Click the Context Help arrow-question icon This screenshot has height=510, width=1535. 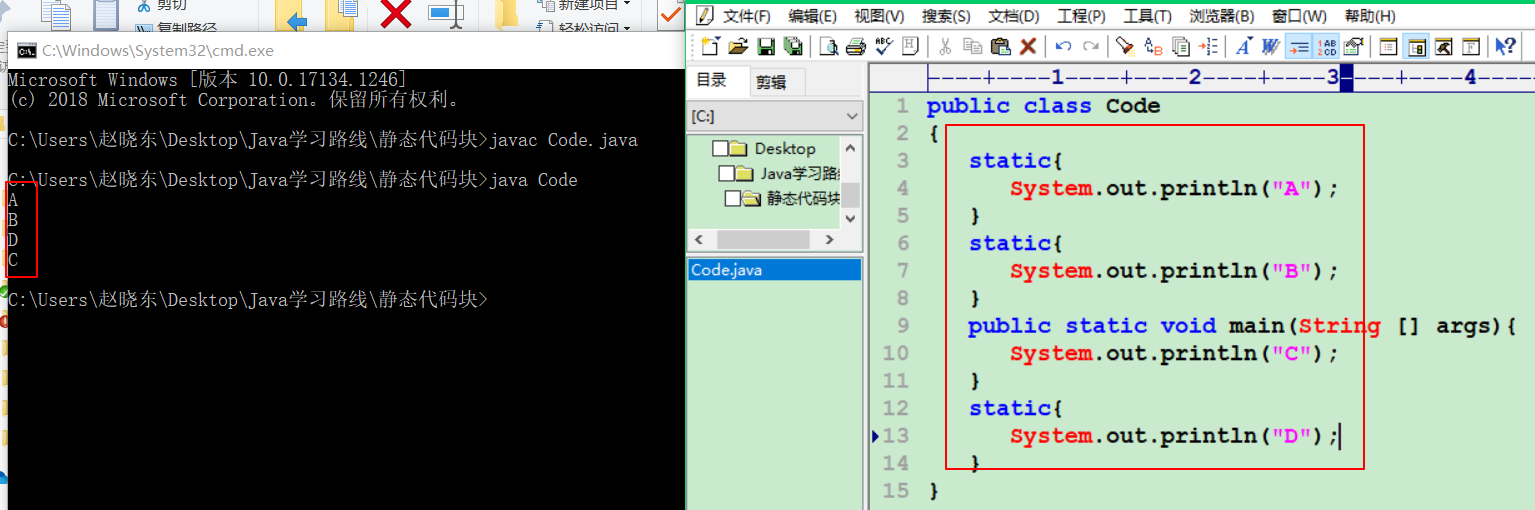click(1505, 46)
